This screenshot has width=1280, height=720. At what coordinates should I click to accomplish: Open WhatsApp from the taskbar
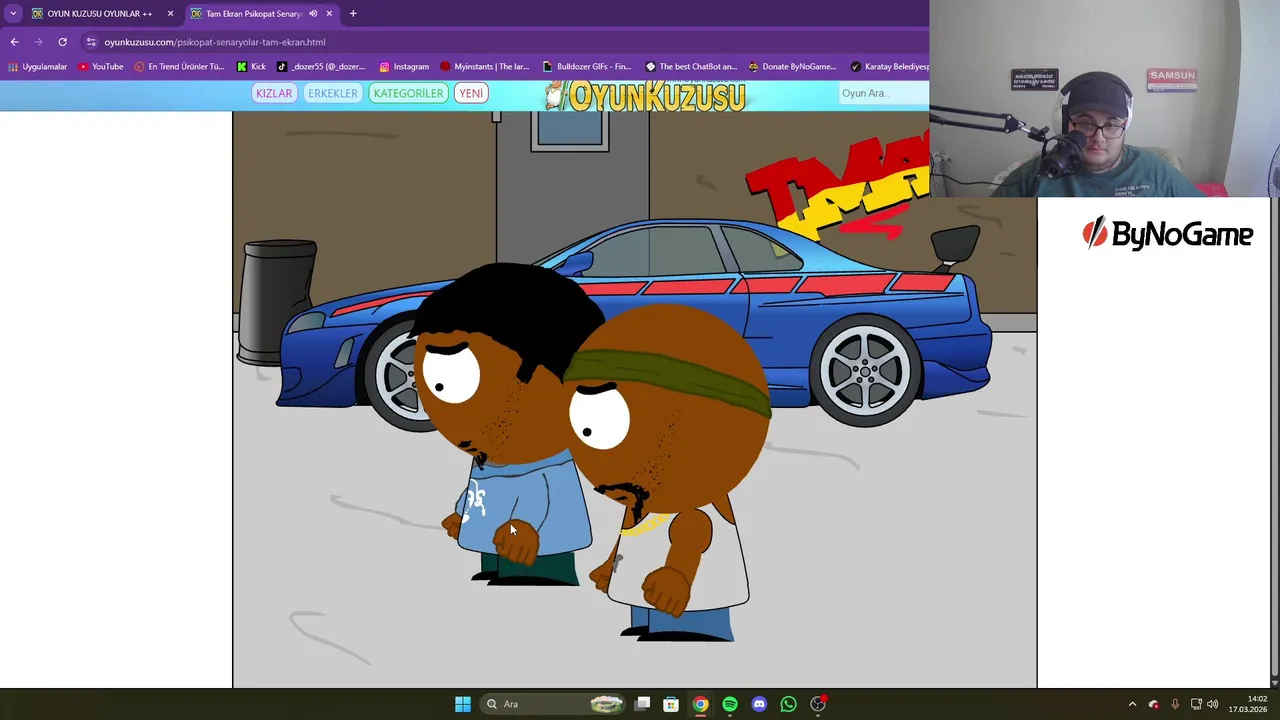pos(788,704)
